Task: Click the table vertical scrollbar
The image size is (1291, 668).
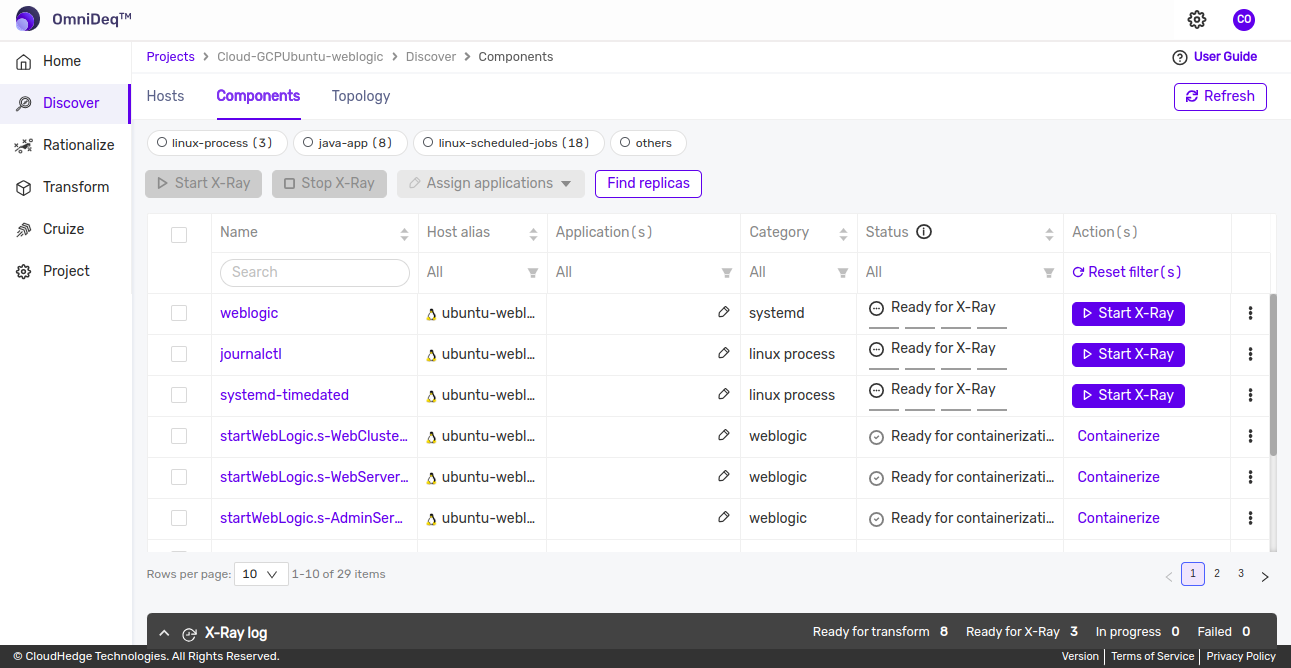Action: [x=1273, y=375]
